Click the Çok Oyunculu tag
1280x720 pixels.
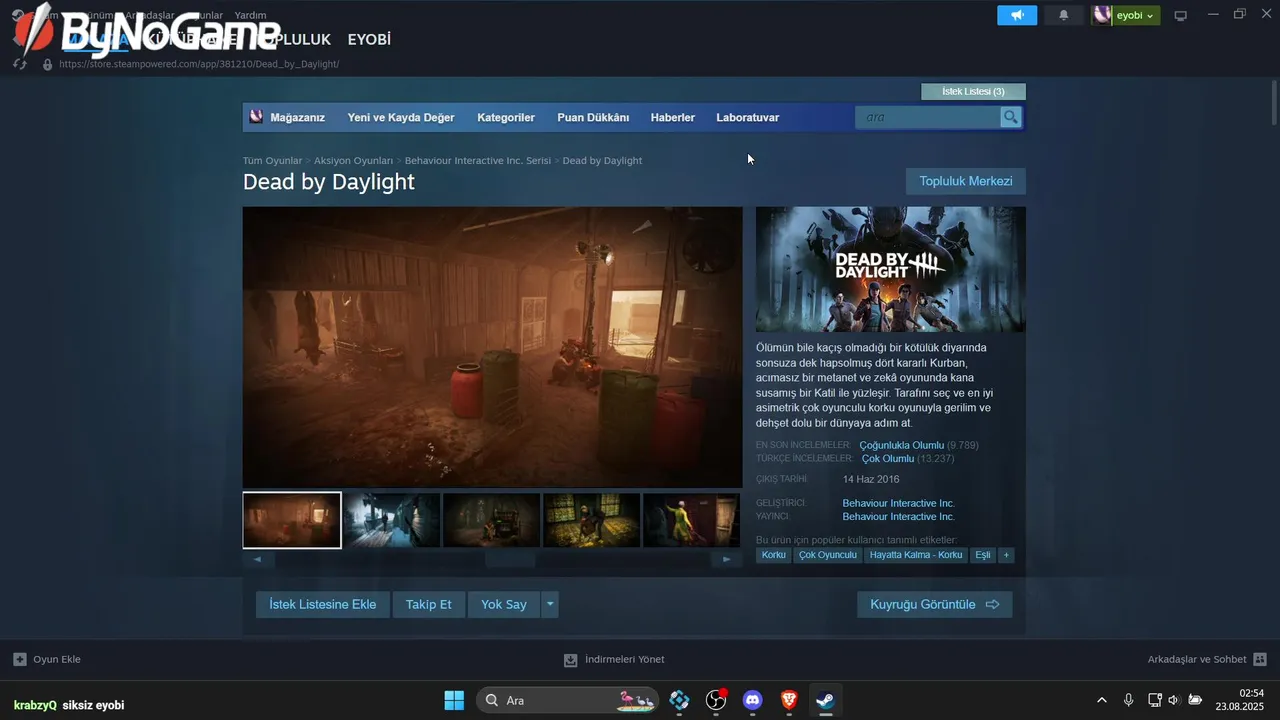click(828, 555)
